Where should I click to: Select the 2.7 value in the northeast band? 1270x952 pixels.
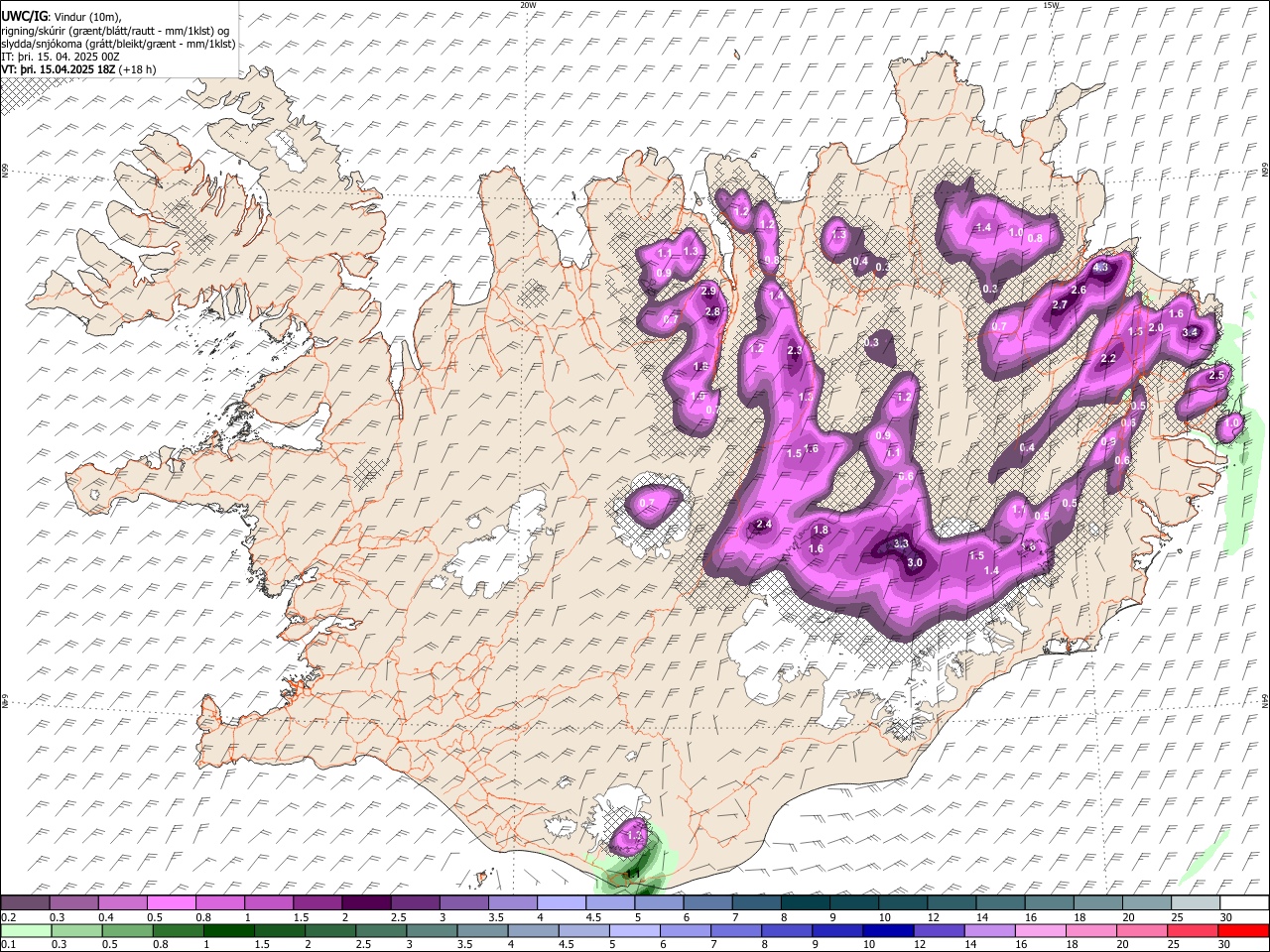tap(1059, 304)
